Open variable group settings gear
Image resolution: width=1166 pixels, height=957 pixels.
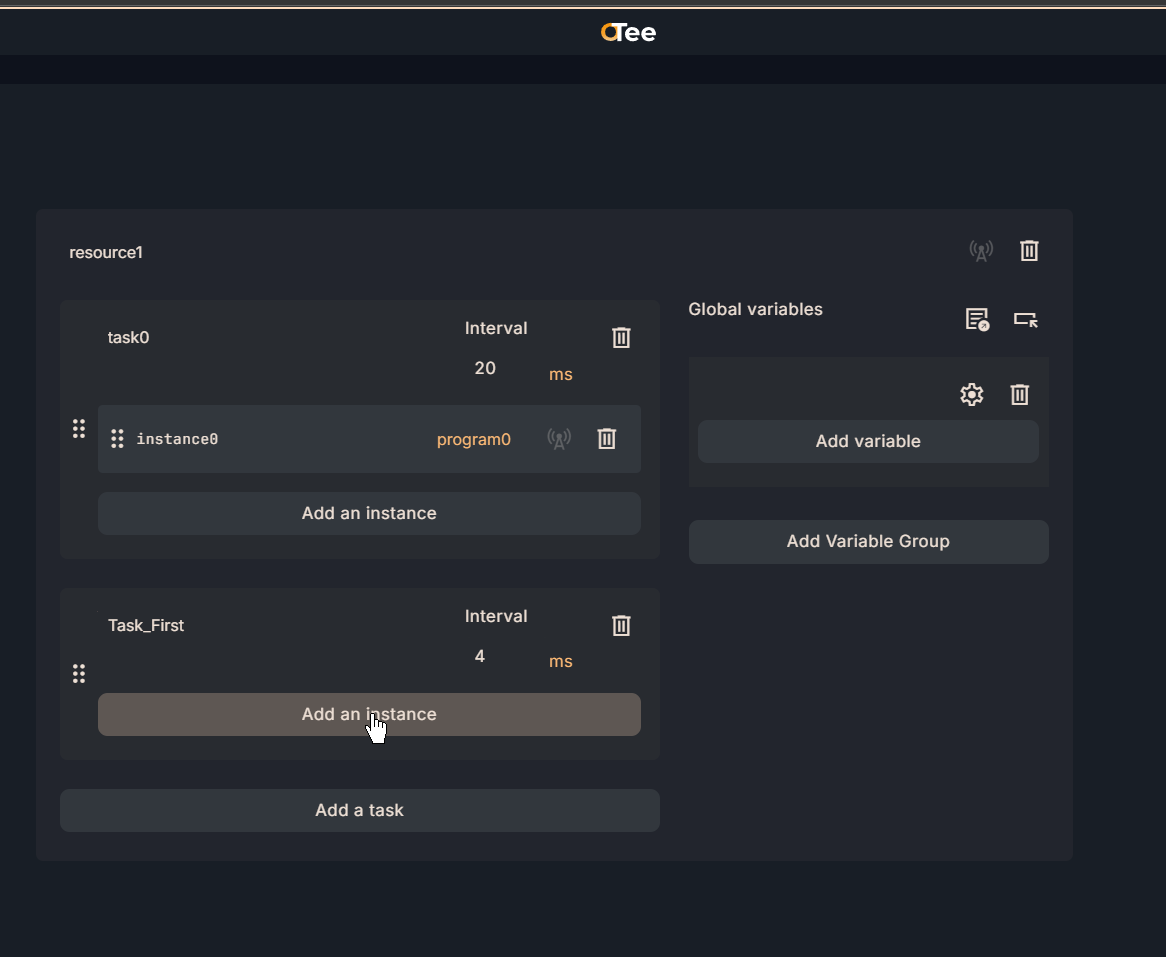point(972,395)
